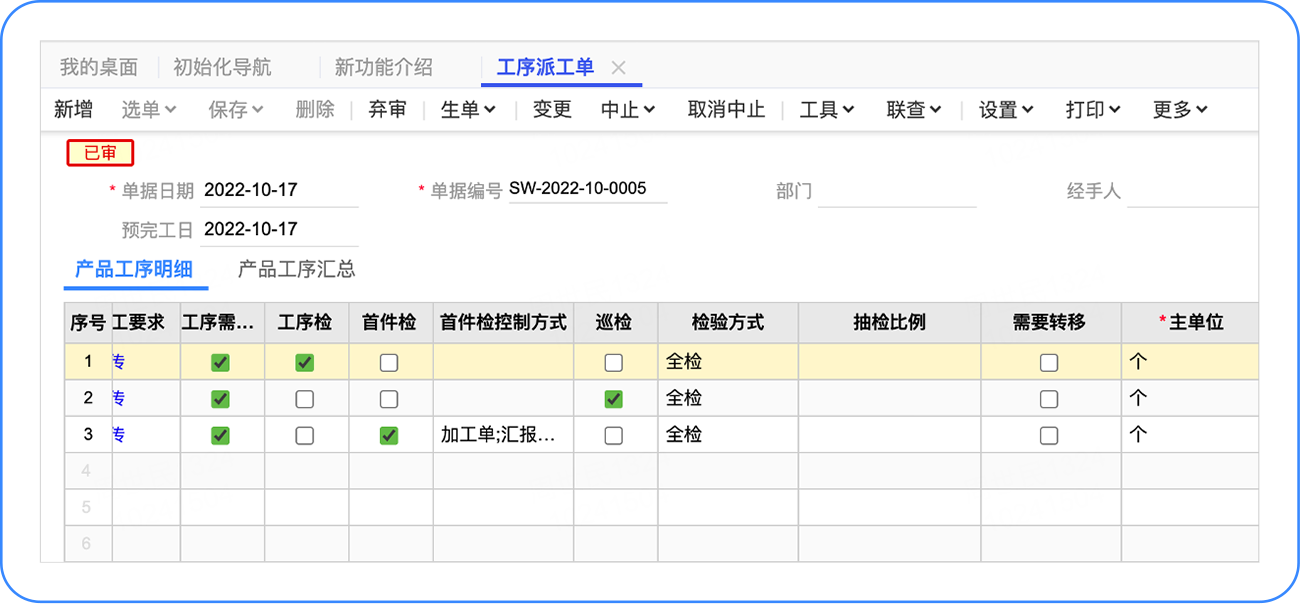
Task: Toggle 工序需… checkbox in row 1
Action: [221, 363]
